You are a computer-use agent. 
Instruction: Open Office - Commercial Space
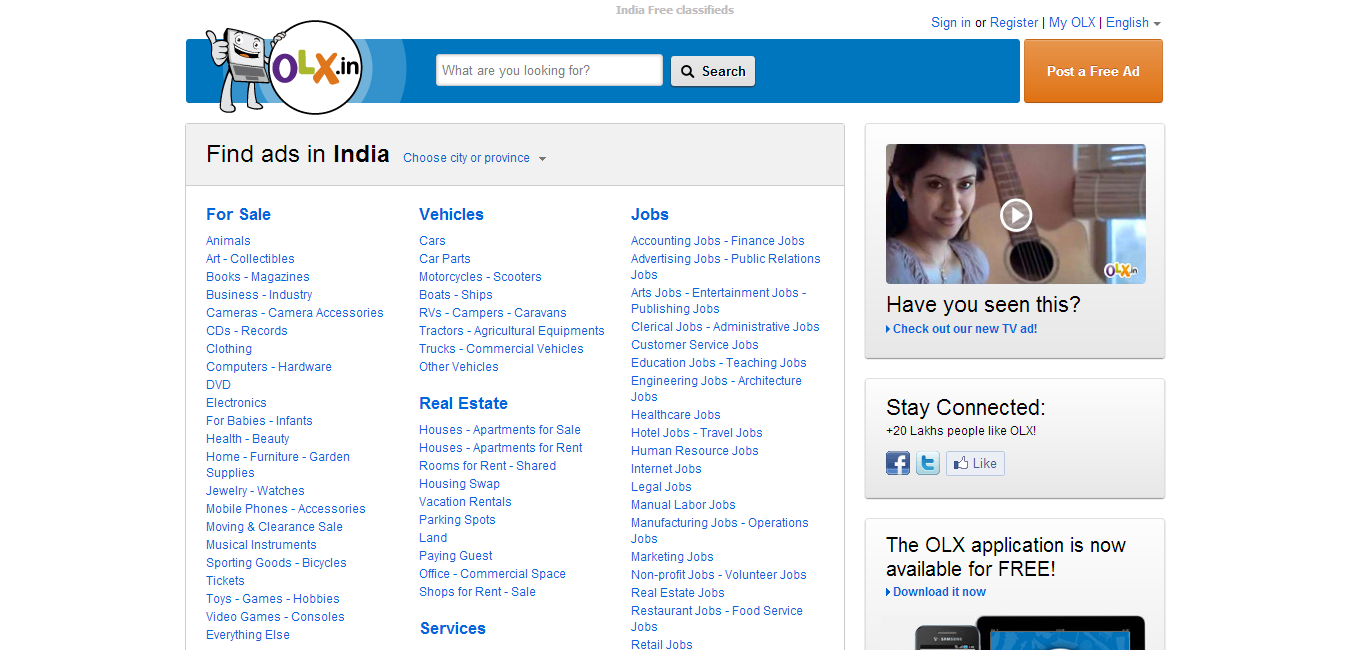coord(492,574)
